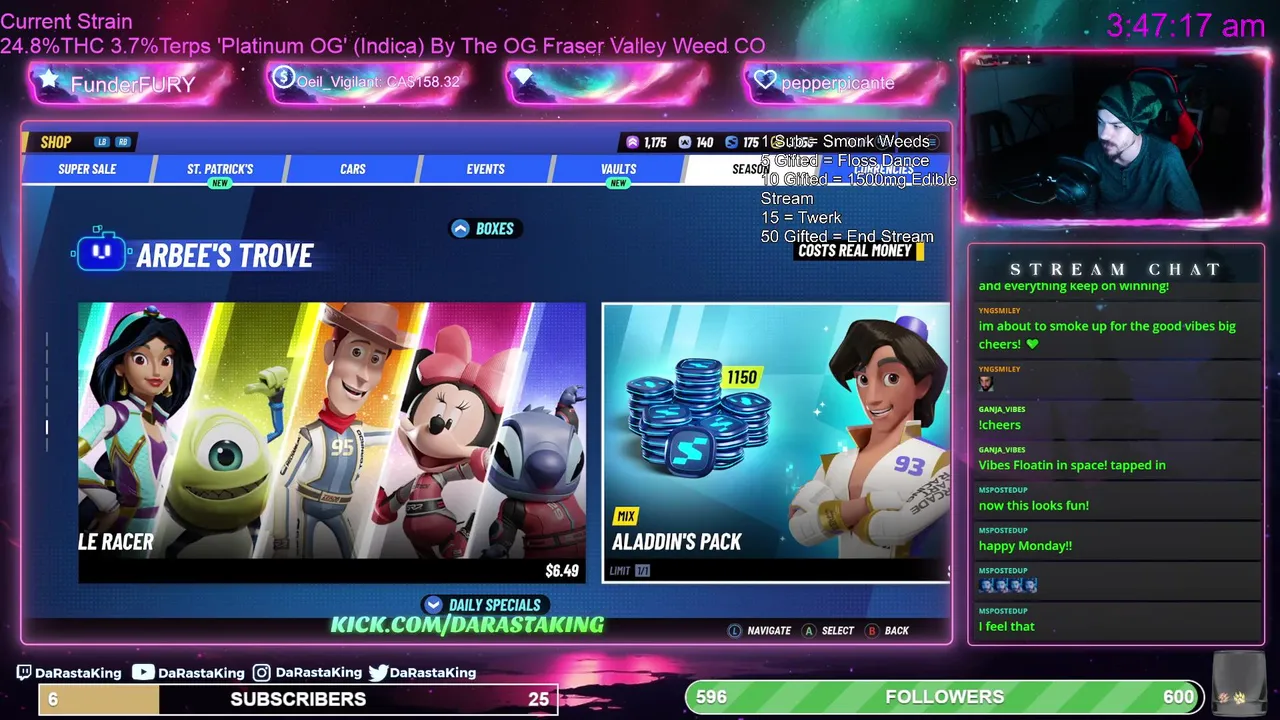Click the followers goal progress bar
This screenshot has width=1280, height=720.
[943, 697]
